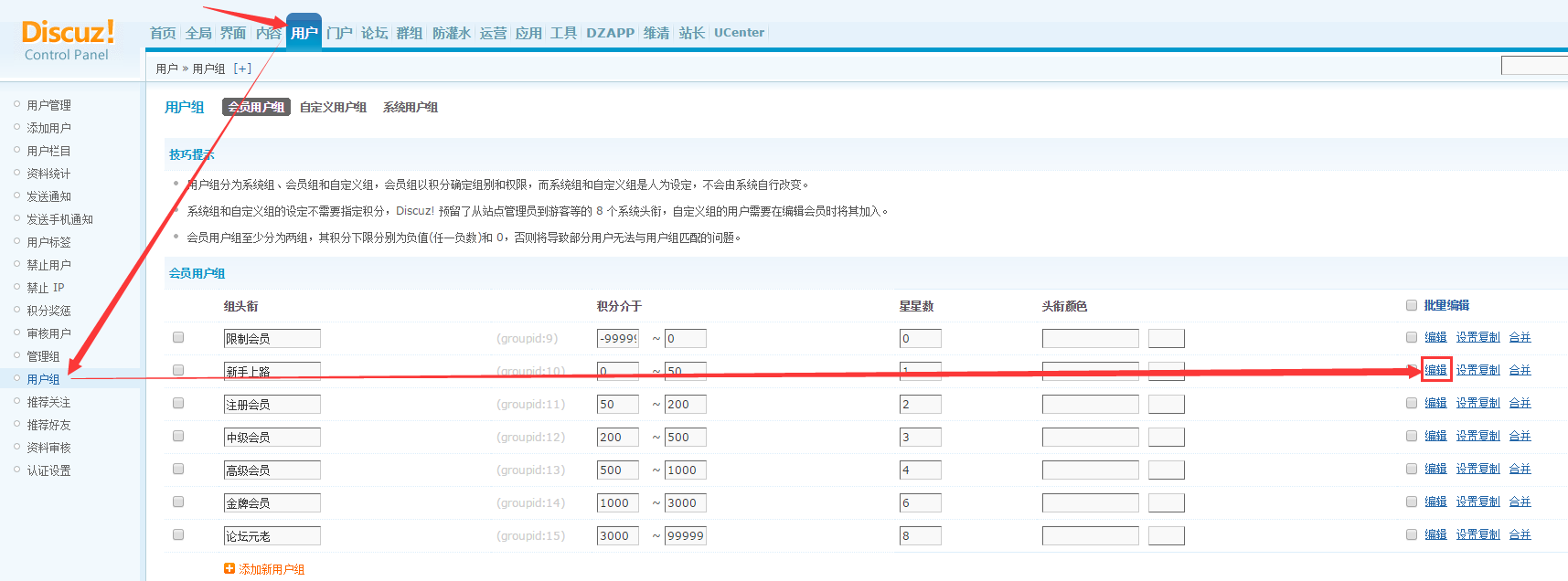
Task: Click 设置复制 link for 高级会员 row
Action: 1477,469
